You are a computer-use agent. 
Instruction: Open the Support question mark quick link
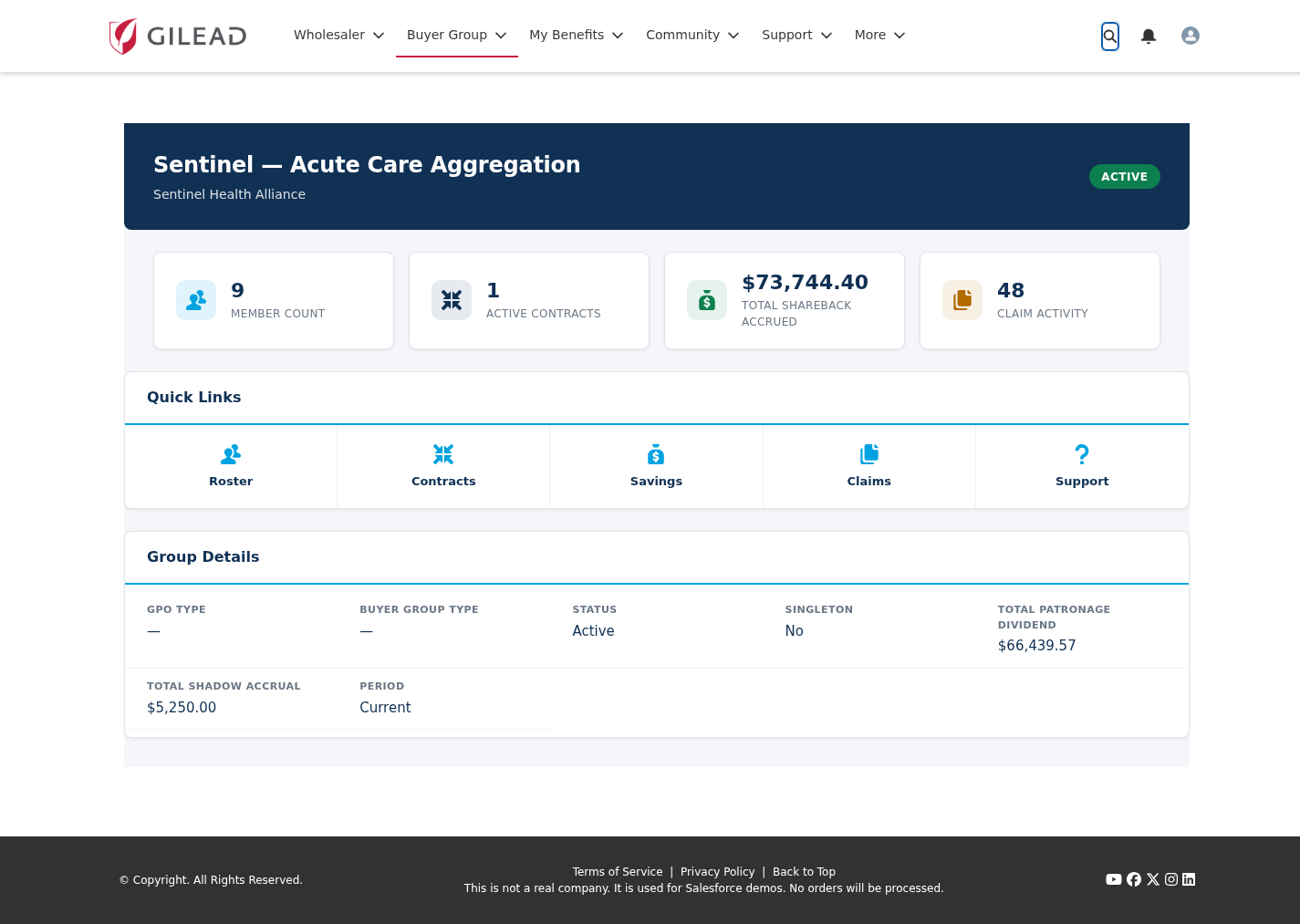[x=1082, y=454]
